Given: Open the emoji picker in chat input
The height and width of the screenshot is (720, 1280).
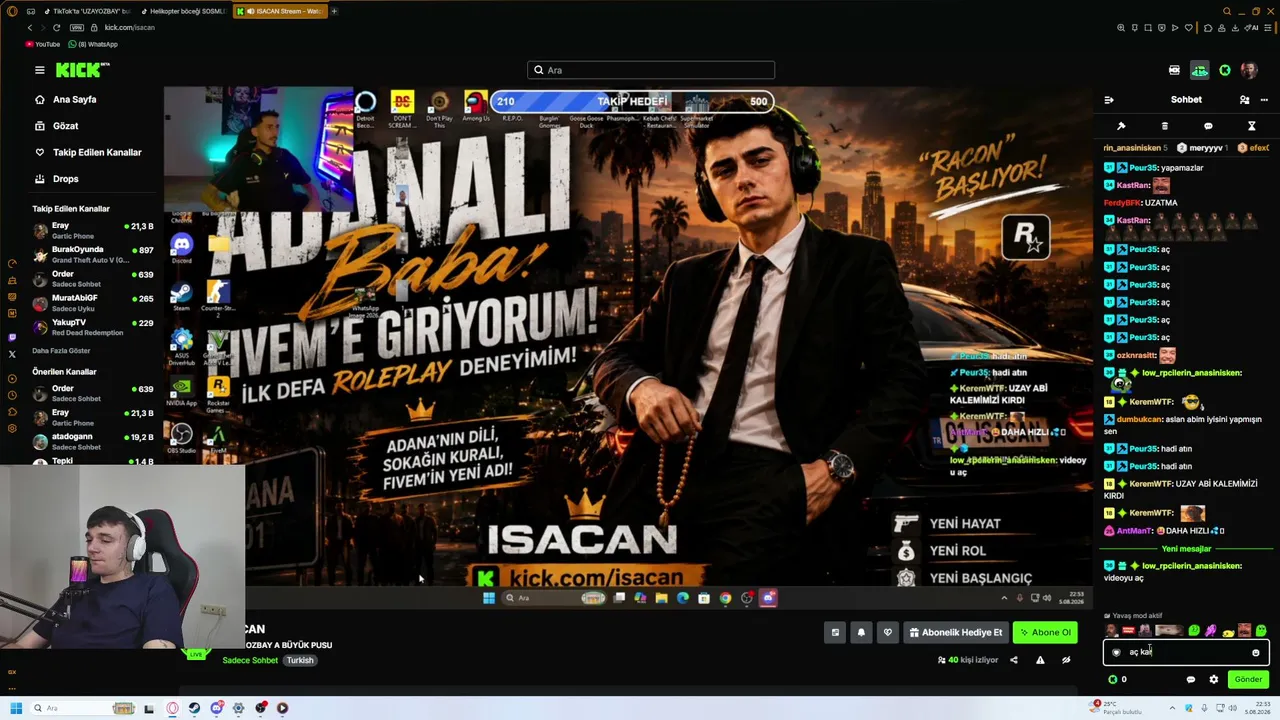Looking at the screenshot, I should pos(1256,653).
